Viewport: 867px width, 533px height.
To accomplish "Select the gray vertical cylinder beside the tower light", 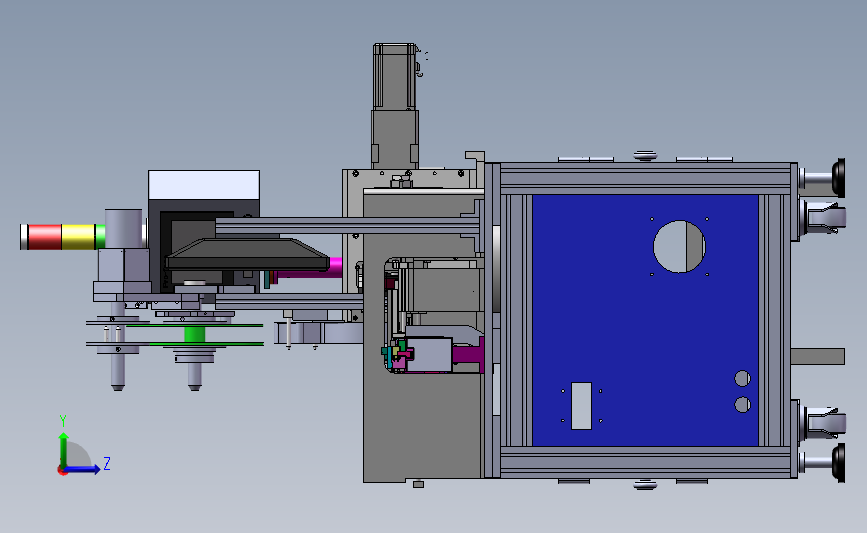I will coord(124,228).
